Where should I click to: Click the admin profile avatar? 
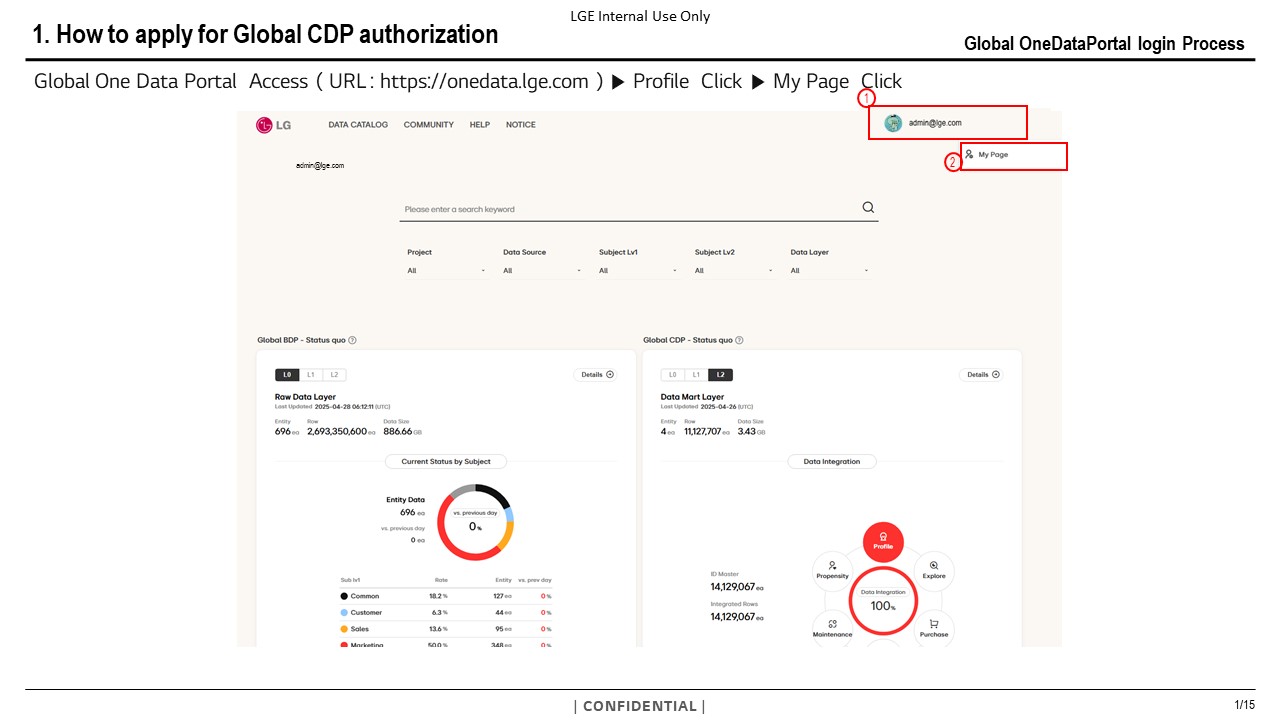893,123
